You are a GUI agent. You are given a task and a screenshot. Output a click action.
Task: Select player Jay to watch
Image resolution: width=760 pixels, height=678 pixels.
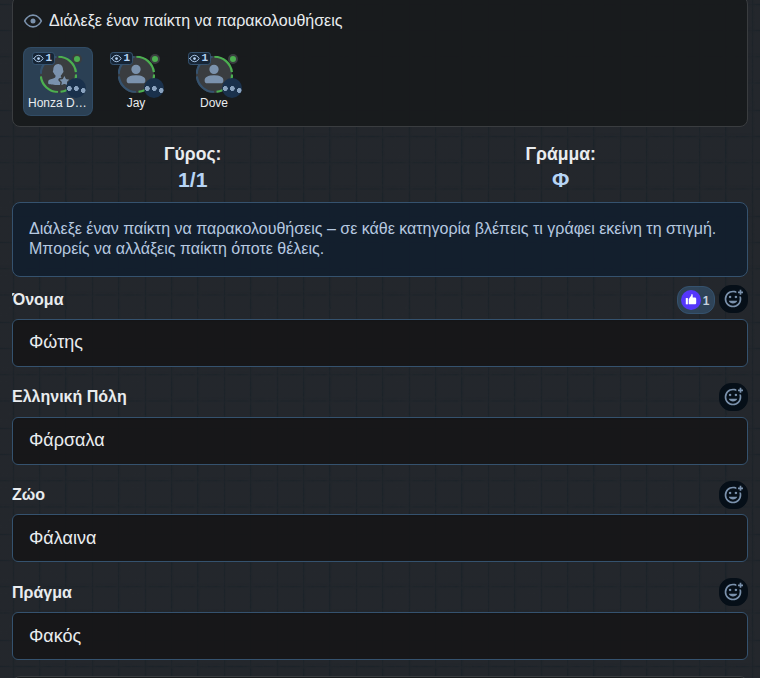[x=136, y=81]
